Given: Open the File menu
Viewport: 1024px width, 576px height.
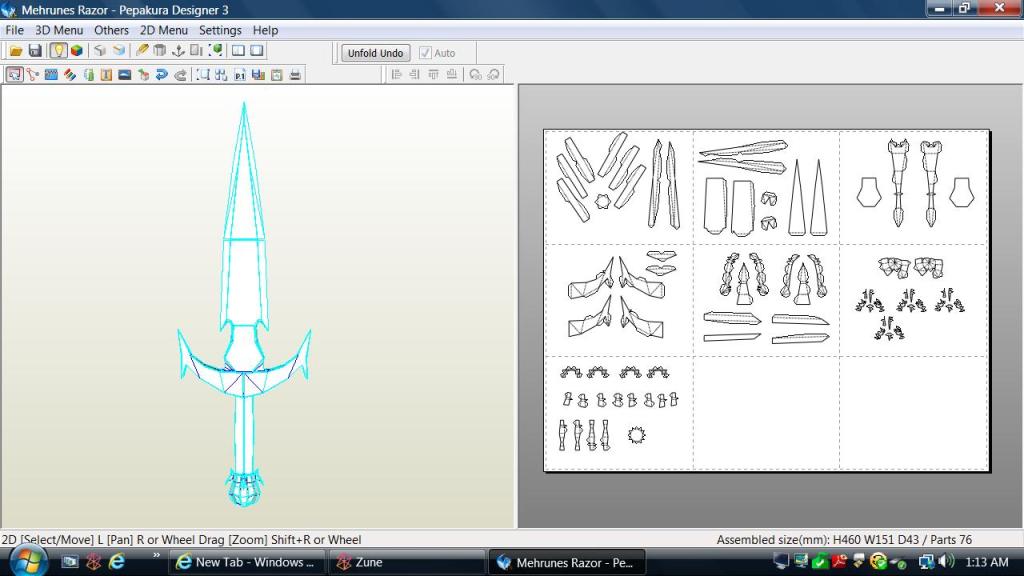Looking at the screenshot, I should [x=14, y=30].
